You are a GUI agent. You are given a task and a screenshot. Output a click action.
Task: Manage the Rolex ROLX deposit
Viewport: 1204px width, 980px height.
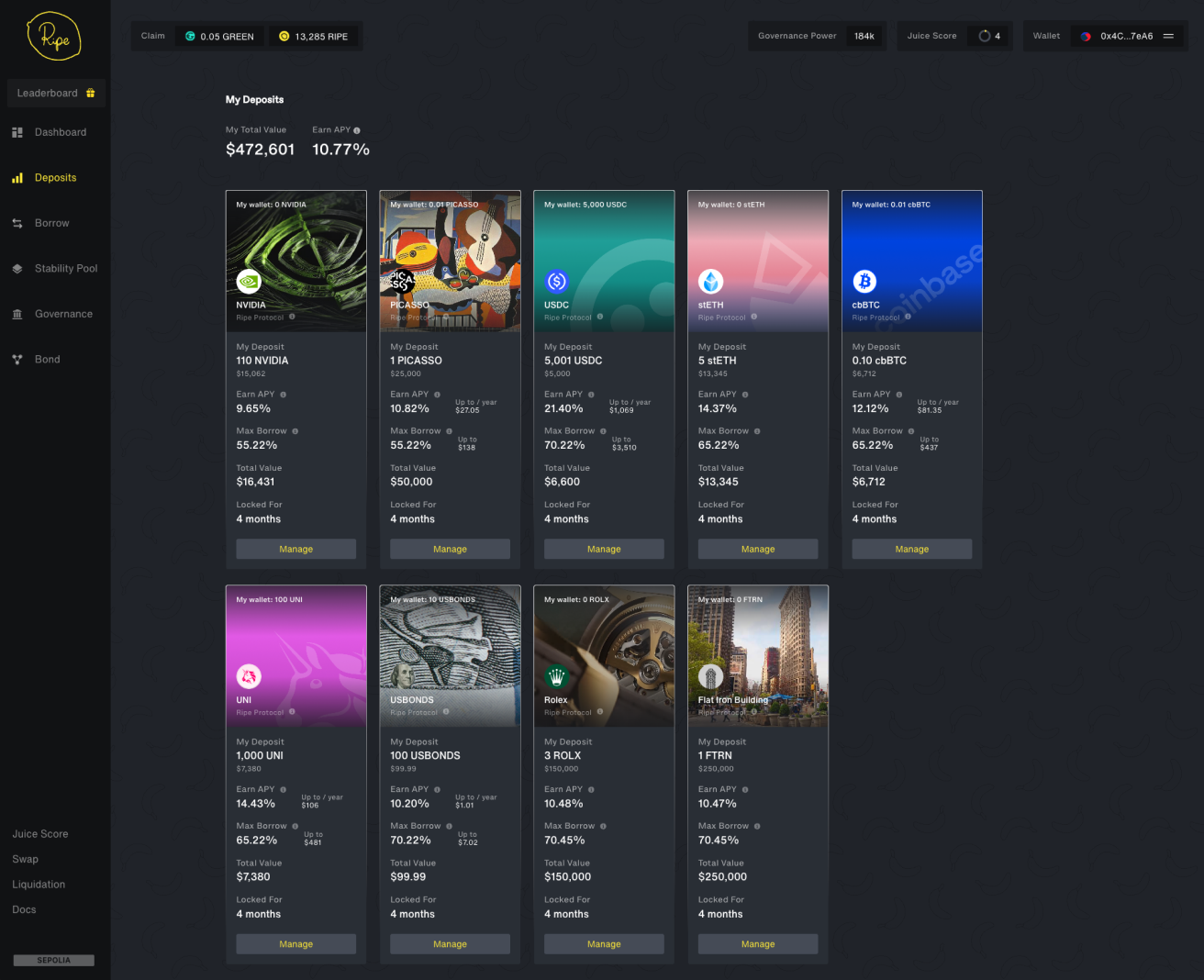pos(604,944)
